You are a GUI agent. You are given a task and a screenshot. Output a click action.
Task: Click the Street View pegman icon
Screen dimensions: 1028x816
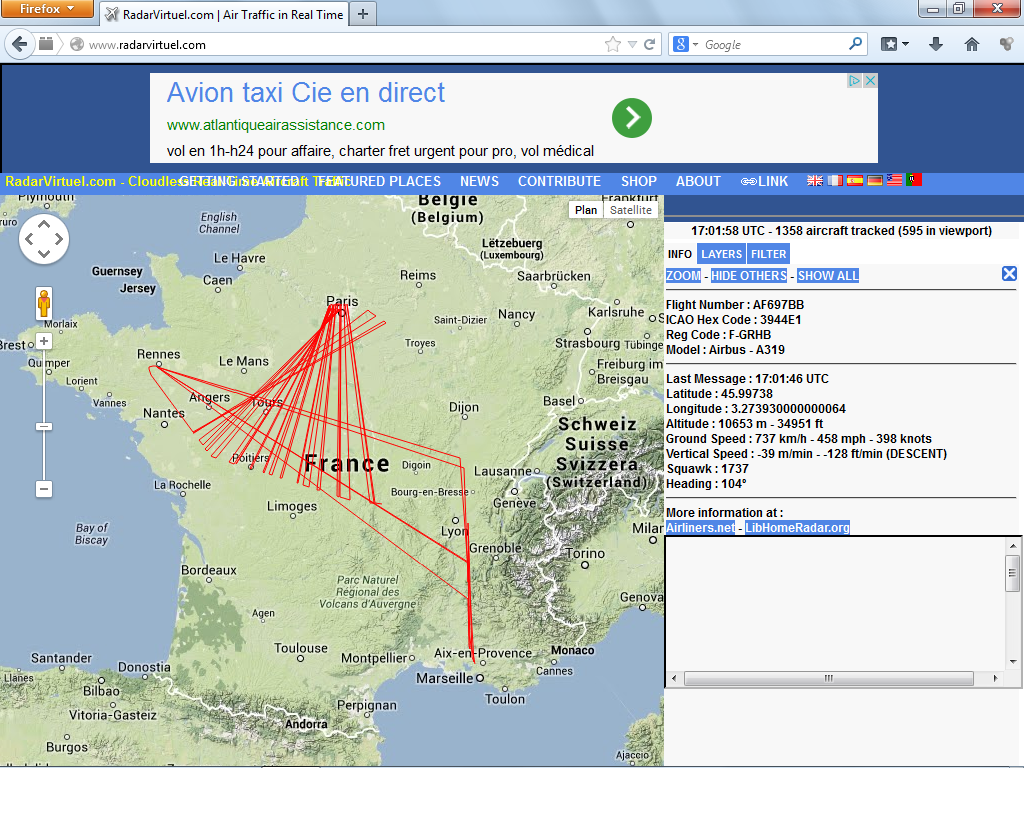(44, 302)
